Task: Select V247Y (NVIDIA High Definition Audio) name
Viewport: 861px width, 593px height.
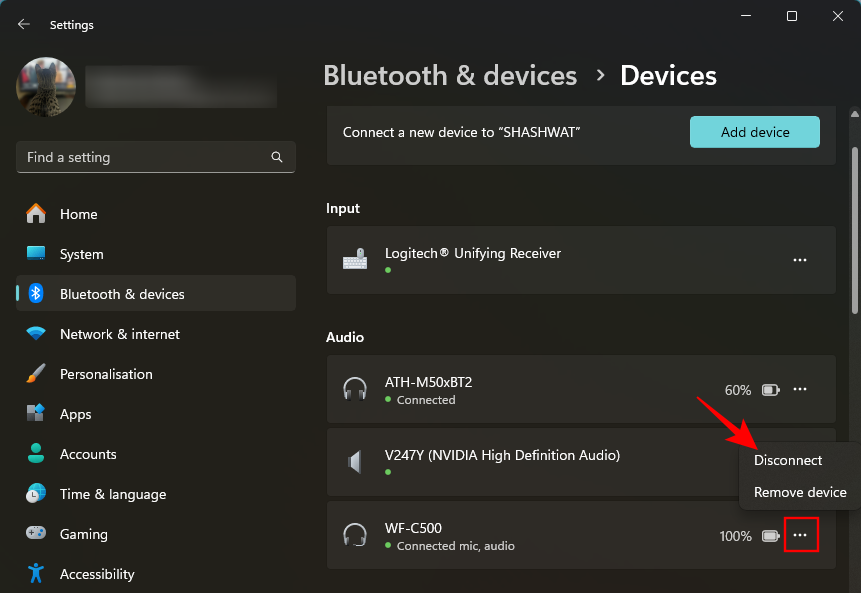Action: point(502,455)
